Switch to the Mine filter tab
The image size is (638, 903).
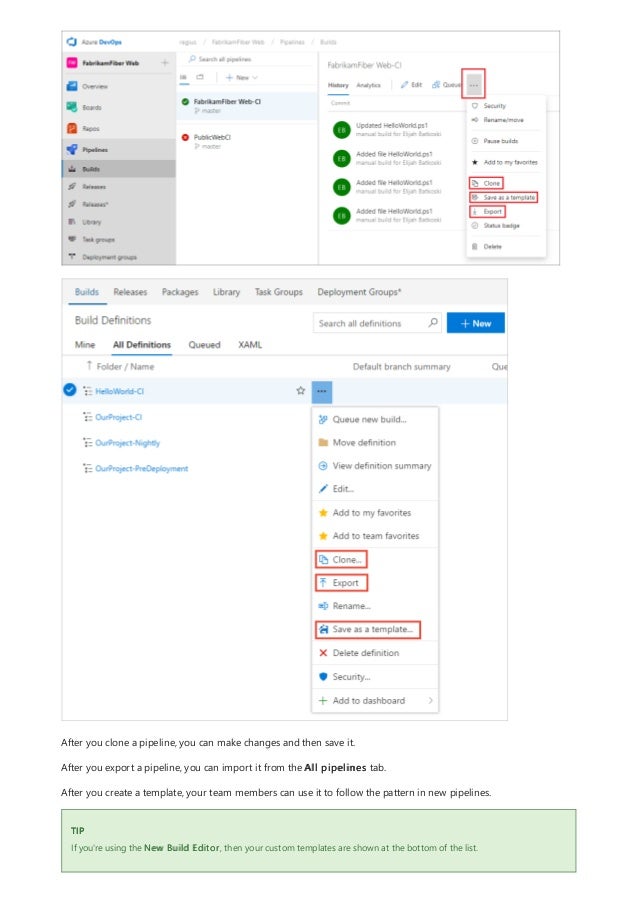click(x=85, y=345)
